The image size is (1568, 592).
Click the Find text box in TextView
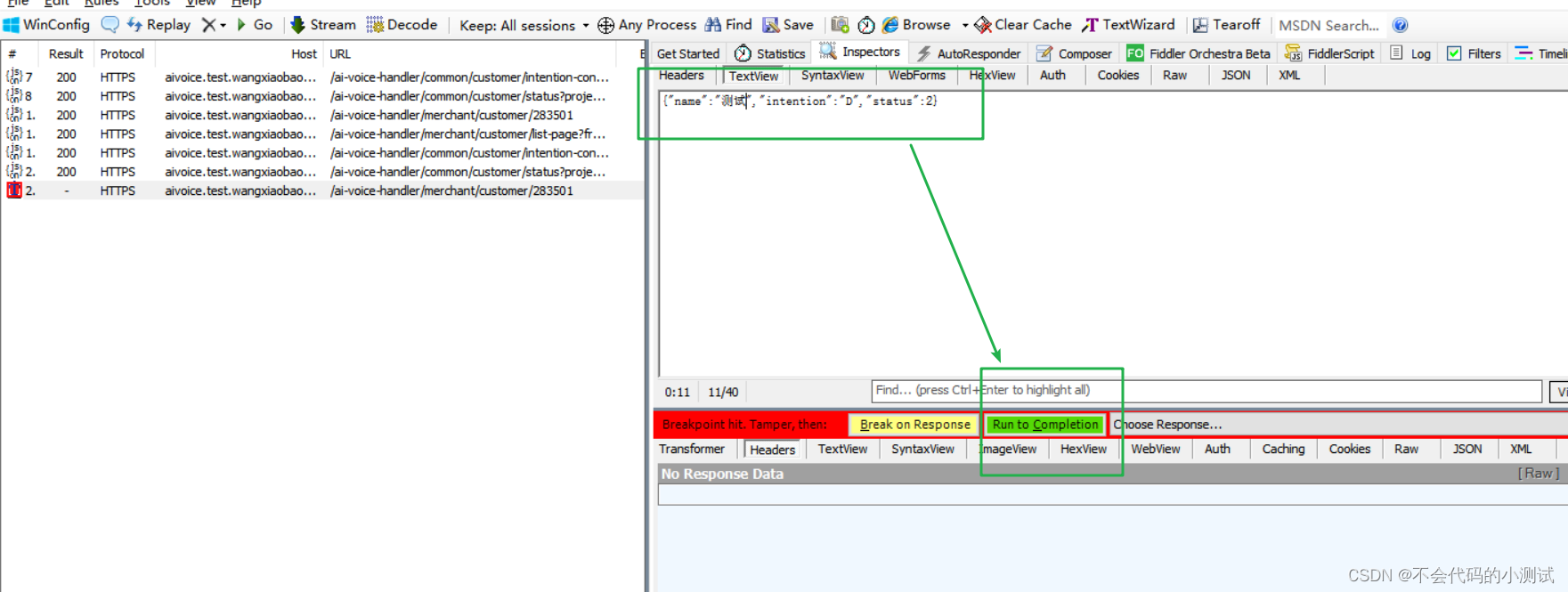1206,391
